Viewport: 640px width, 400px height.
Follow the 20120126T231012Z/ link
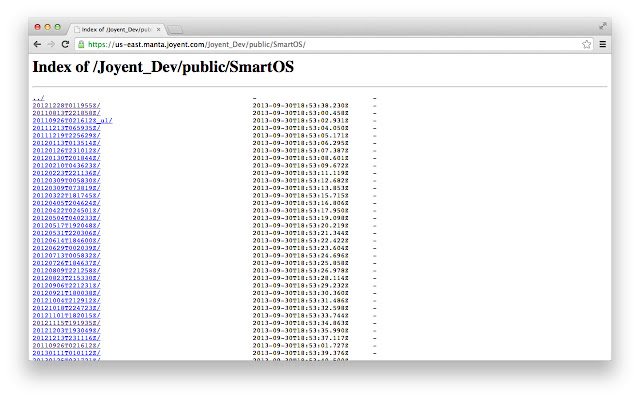click(x=67, y=151)
